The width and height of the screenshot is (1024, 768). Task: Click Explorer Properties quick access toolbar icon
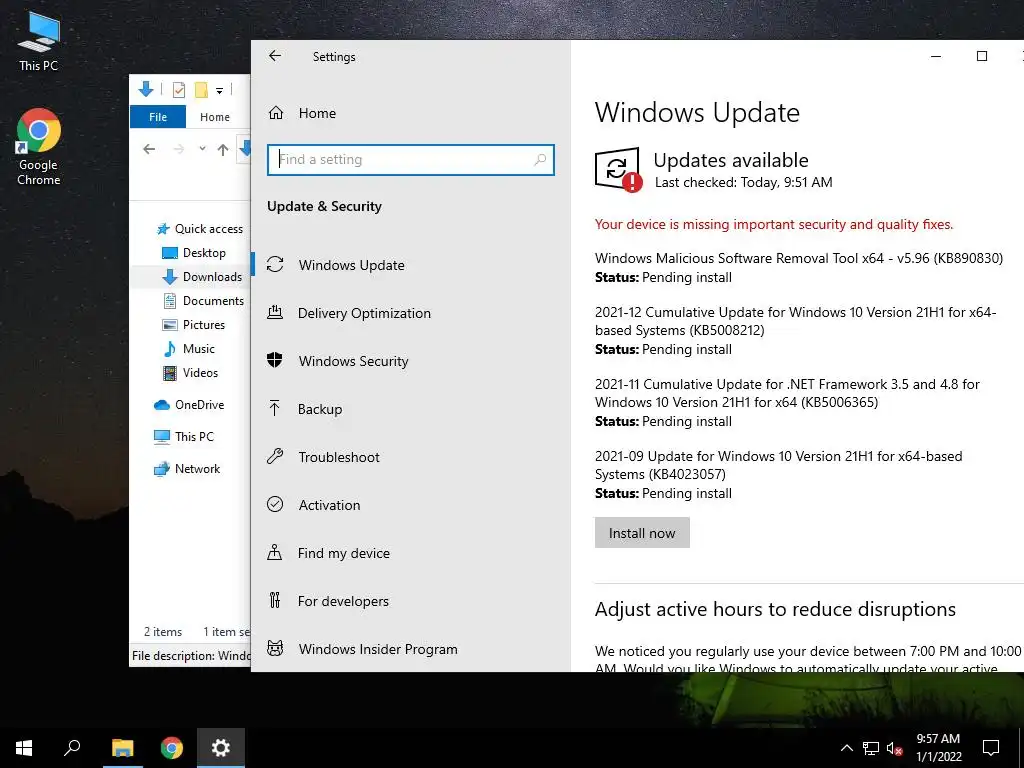click(178, 89)
